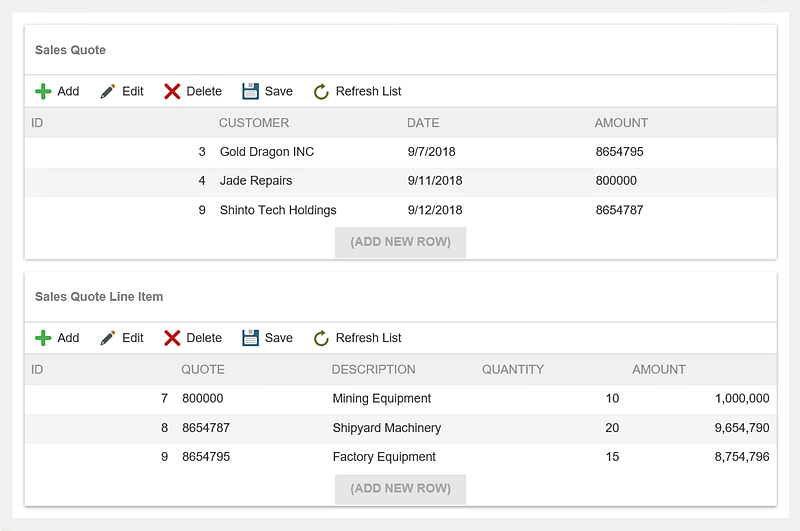Click the red Delete icon in Sales Quote
The height and width of the screenshot is (531, 800).
click(x=172, y=91)
